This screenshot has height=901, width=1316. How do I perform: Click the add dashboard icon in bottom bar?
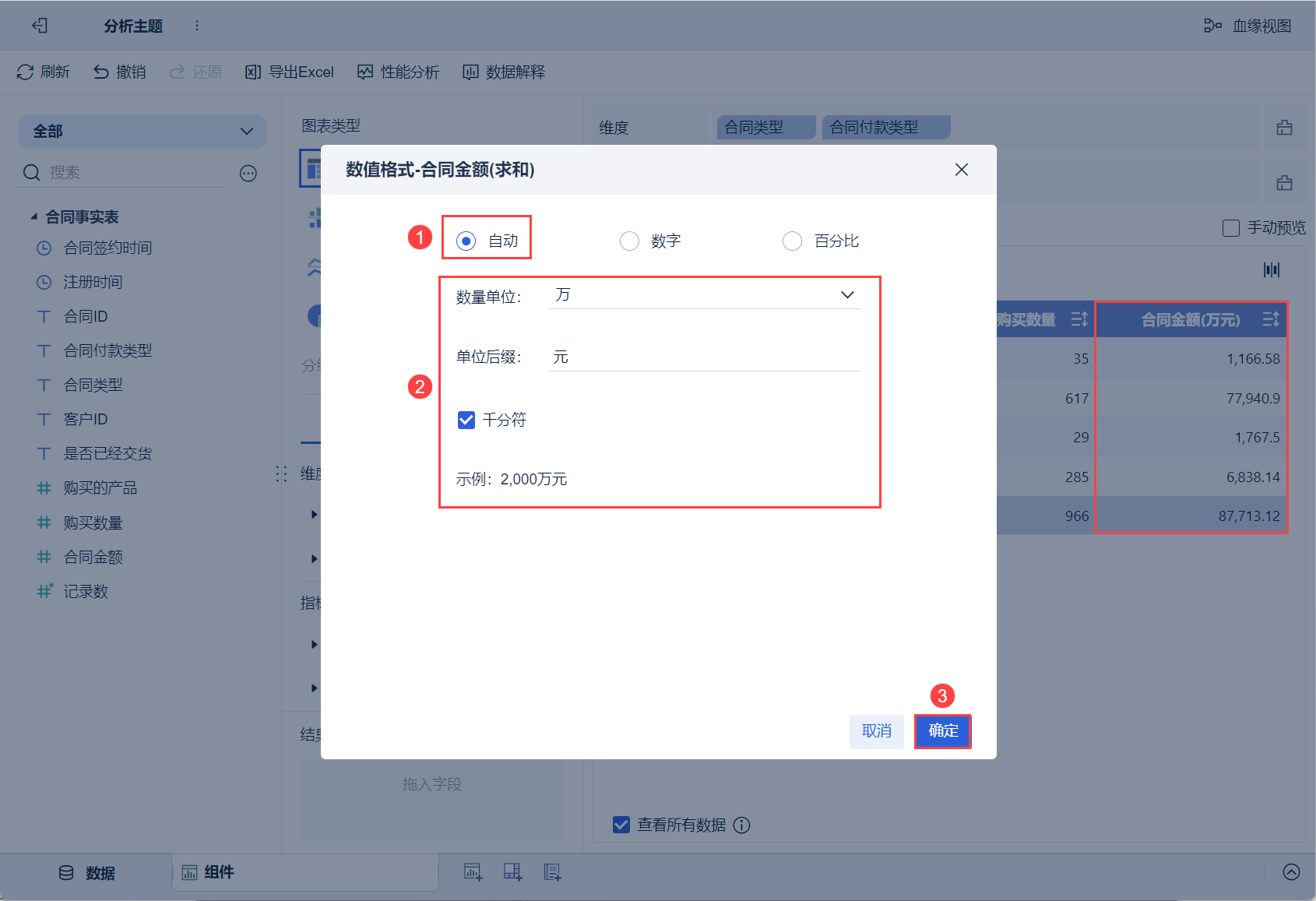point(512,872)
